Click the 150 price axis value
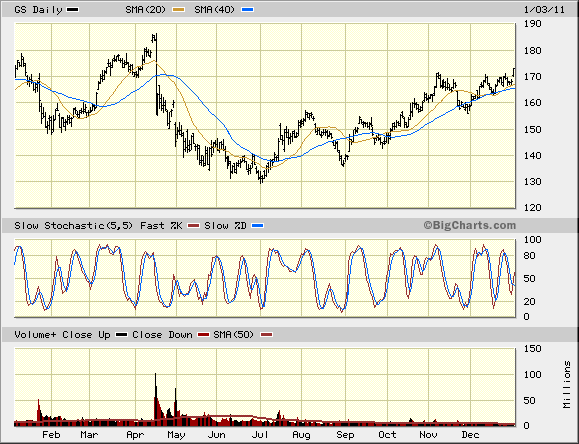This screenshot has height=444, width=579. click(532, 129)
